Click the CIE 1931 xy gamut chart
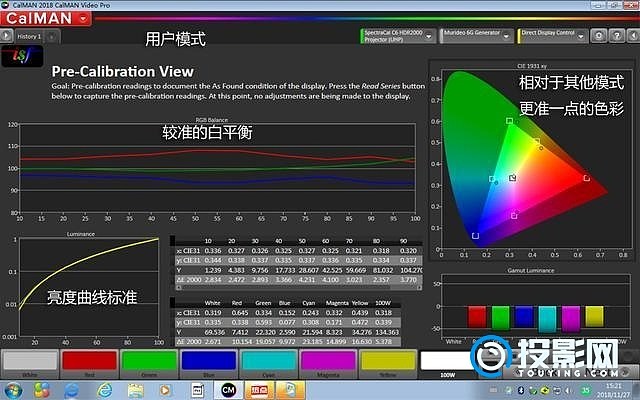The height and width of the screenshot is (400, 640). (x=536, y=158)
